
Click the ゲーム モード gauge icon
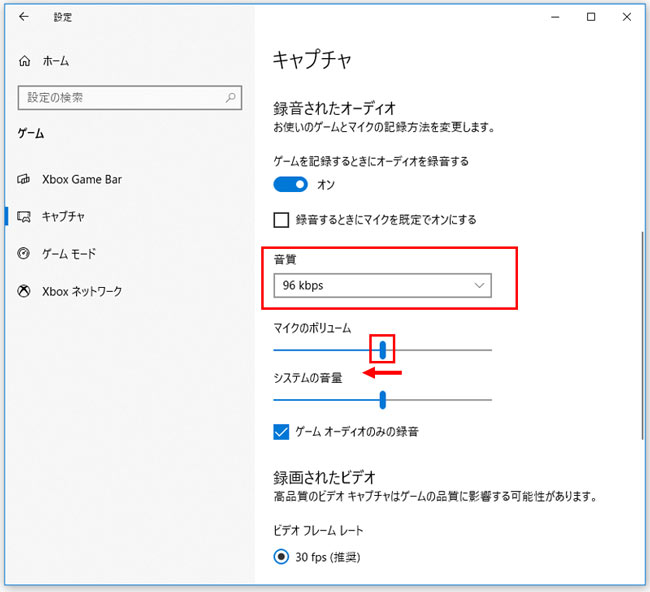pos(24,253)
